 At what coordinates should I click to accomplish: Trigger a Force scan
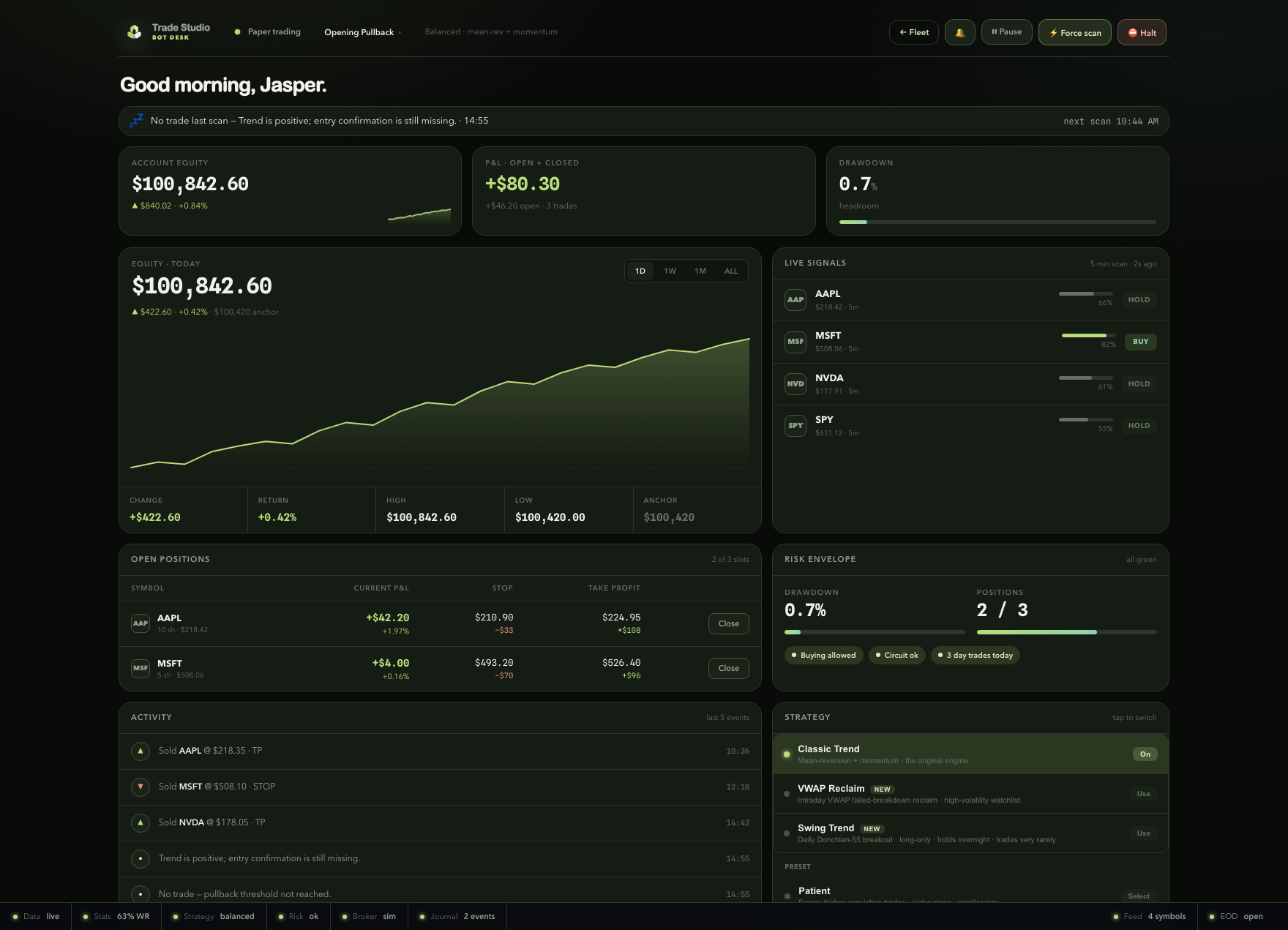tap(1074, 32)
